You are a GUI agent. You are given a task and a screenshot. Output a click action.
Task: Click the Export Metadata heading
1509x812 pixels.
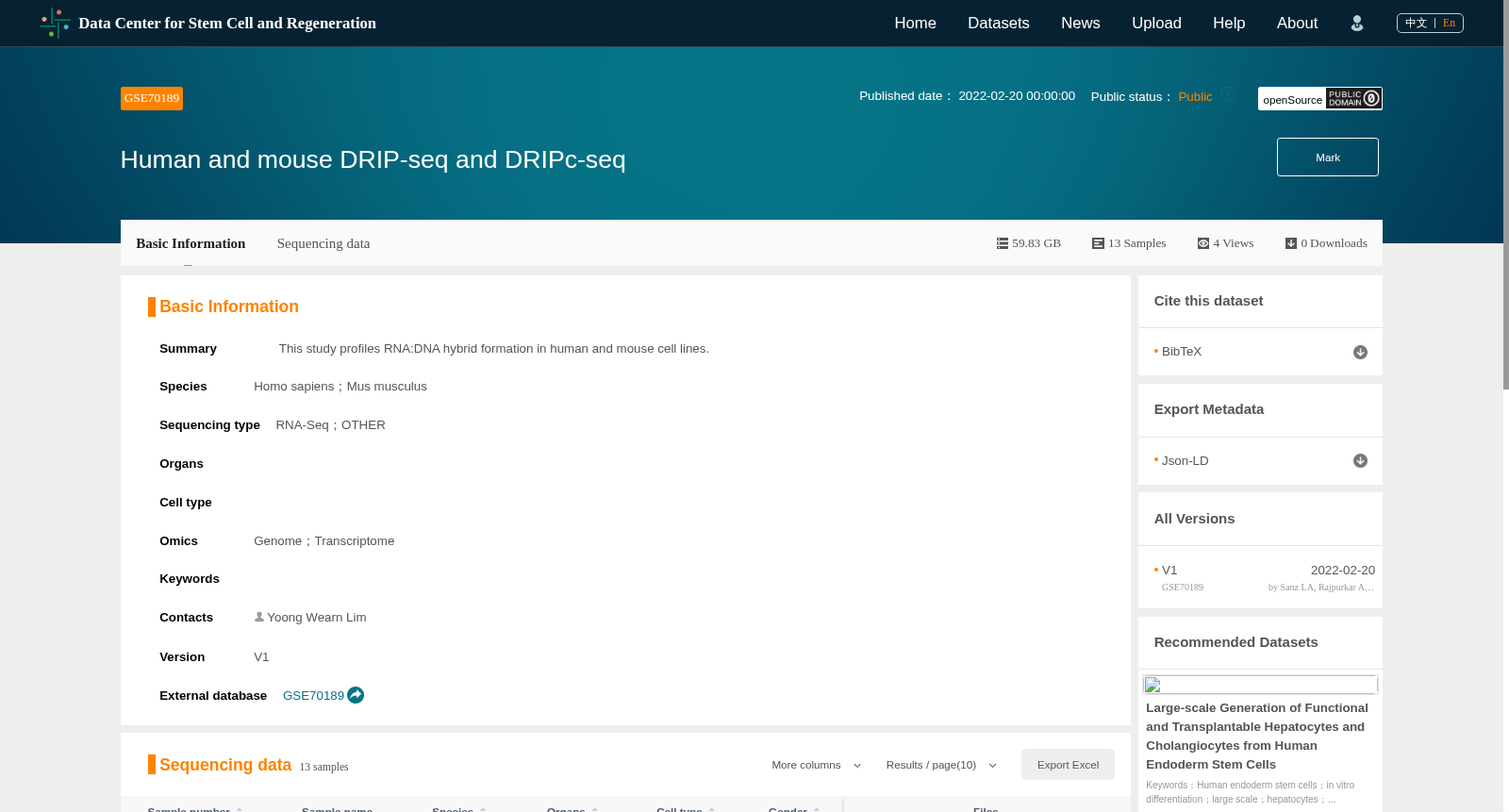coord(1208,409)
